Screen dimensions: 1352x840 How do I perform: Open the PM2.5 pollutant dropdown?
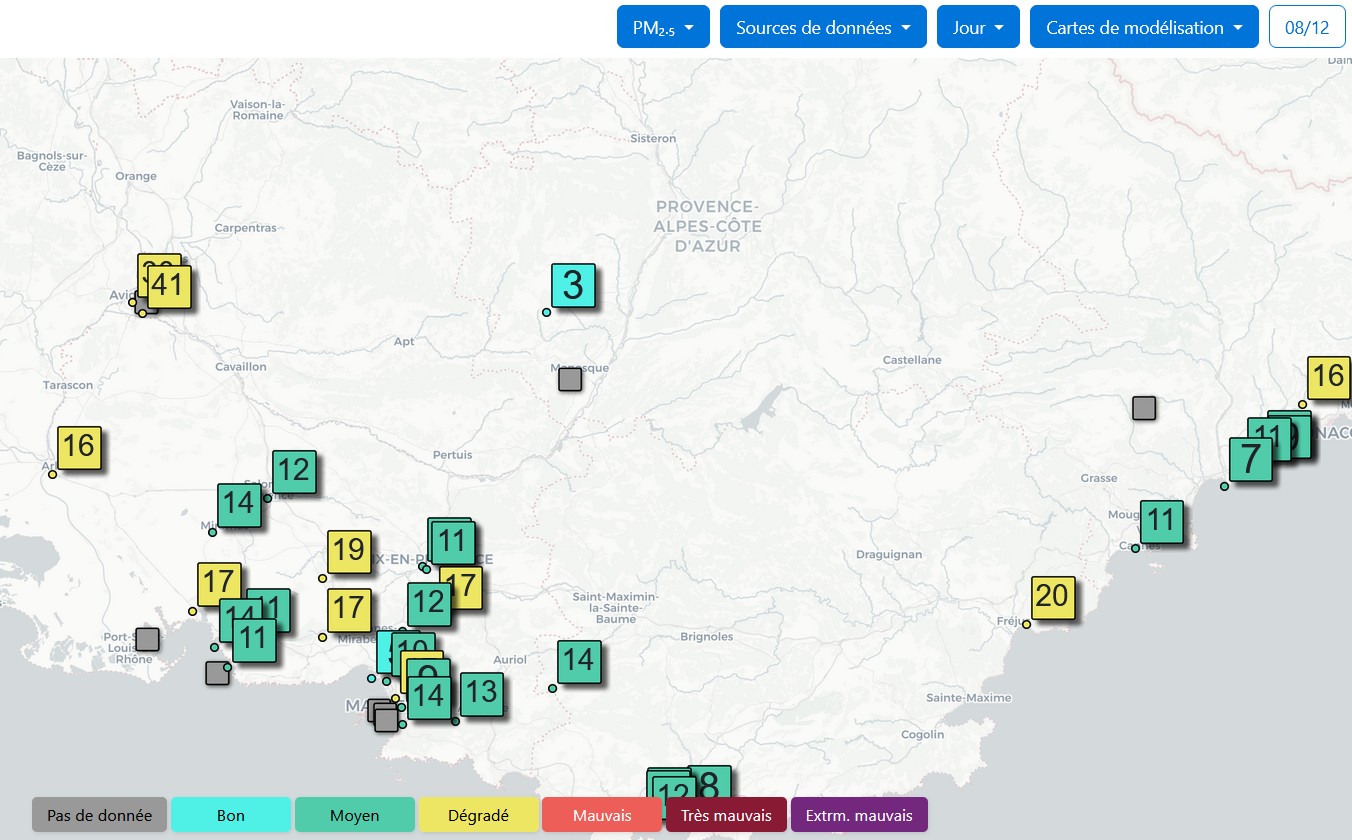[663, 27]
